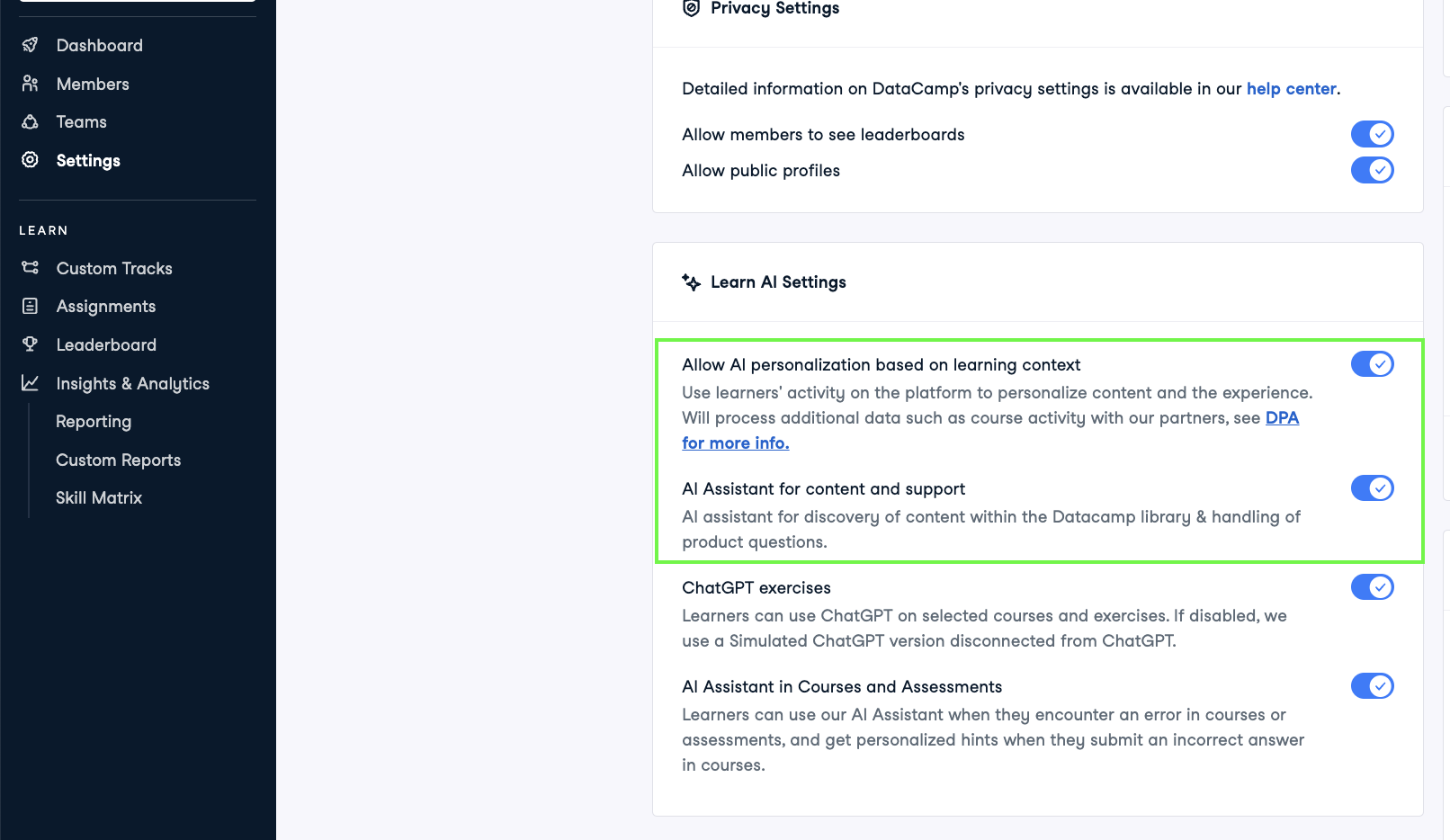1450x840 pixels.
Task: Click the Learn AI Settings sparkle icon
Action: coord(691,282)
